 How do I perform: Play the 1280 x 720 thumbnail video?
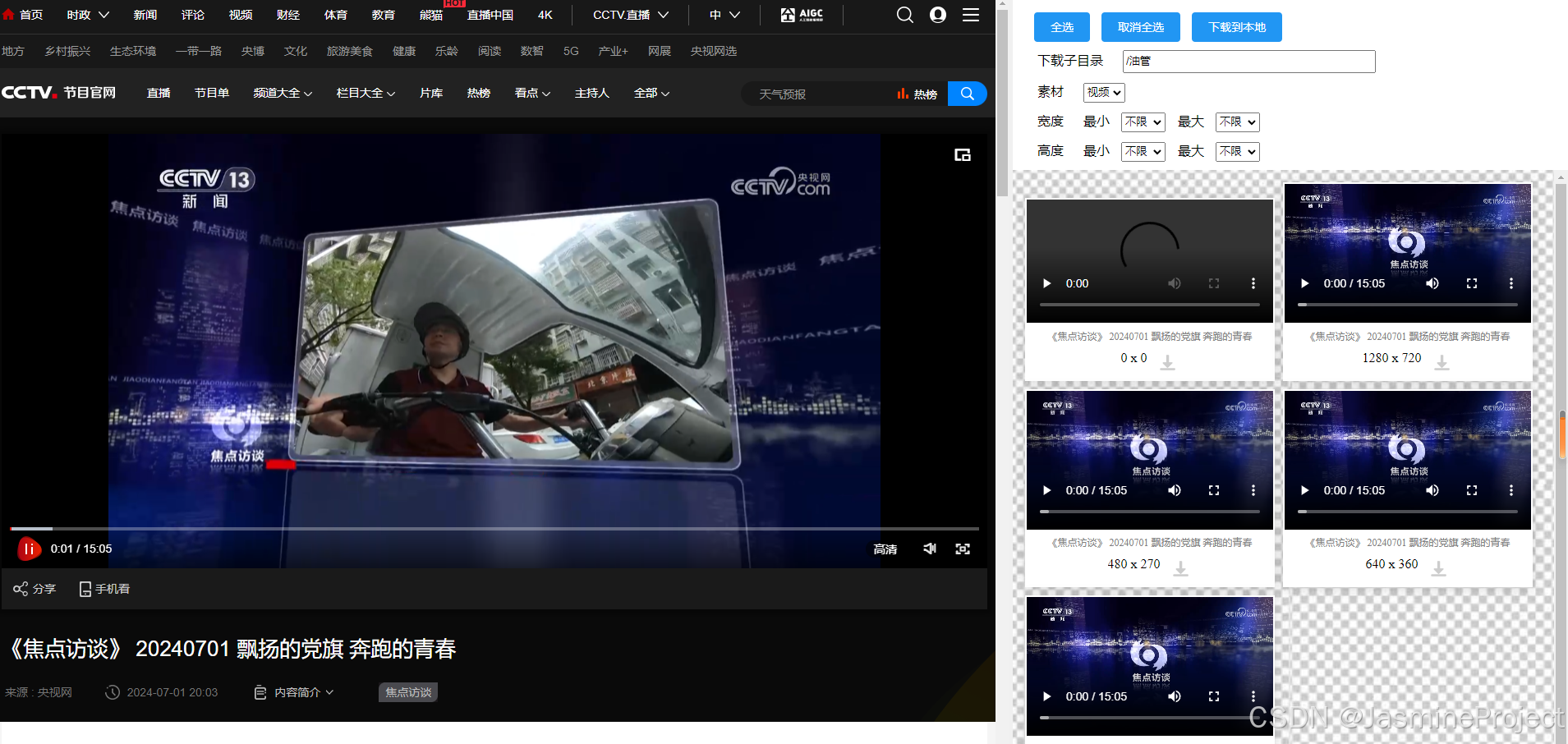1304,283
